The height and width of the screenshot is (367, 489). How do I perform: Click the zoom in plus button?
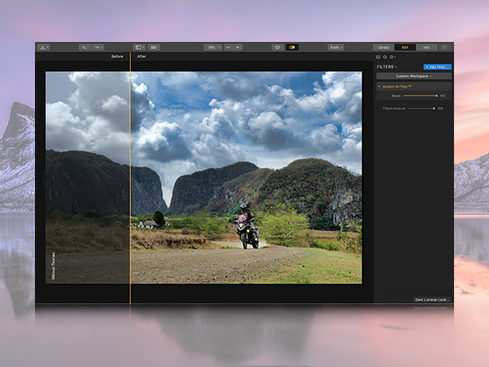[x=237, y=47]
